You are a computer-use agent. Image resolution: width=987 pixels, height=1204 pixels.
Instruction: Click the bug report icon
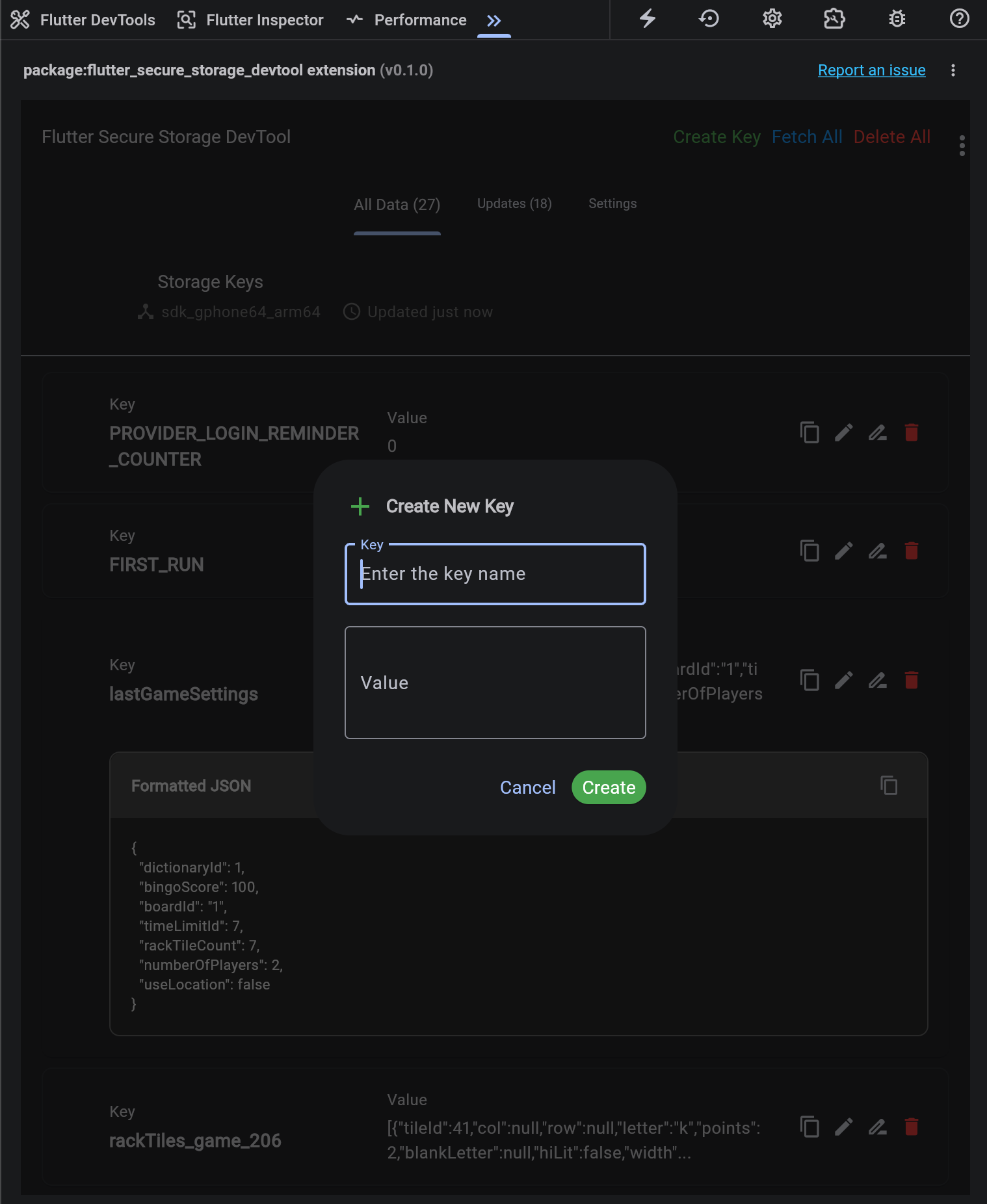(x=897, y=19)
